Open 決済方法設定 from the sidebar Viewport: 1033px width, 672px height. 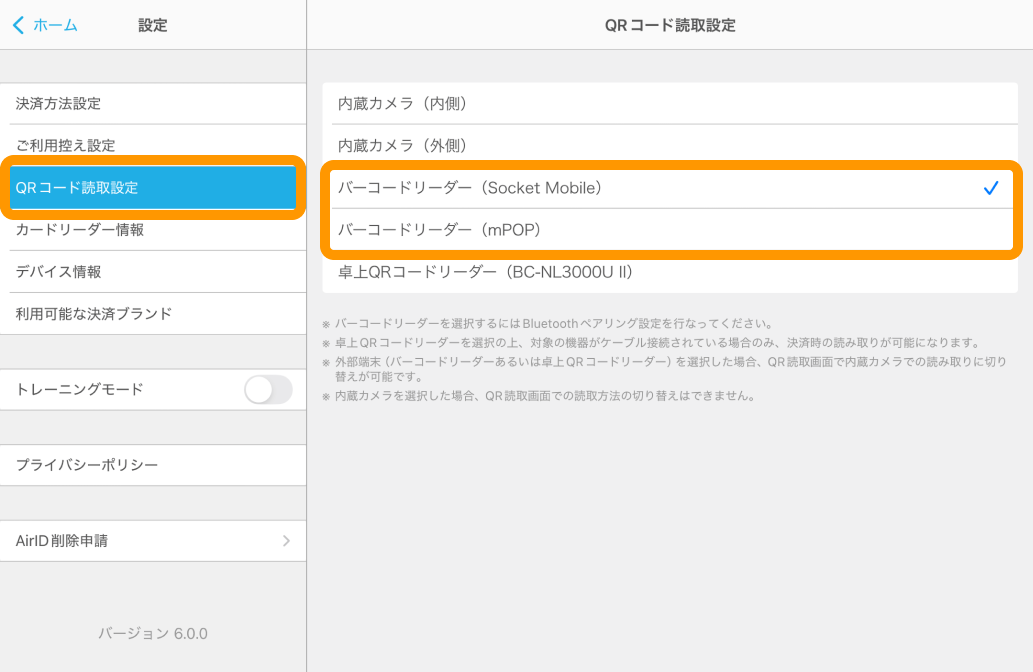pyautogui.click(x=150, y=103)
